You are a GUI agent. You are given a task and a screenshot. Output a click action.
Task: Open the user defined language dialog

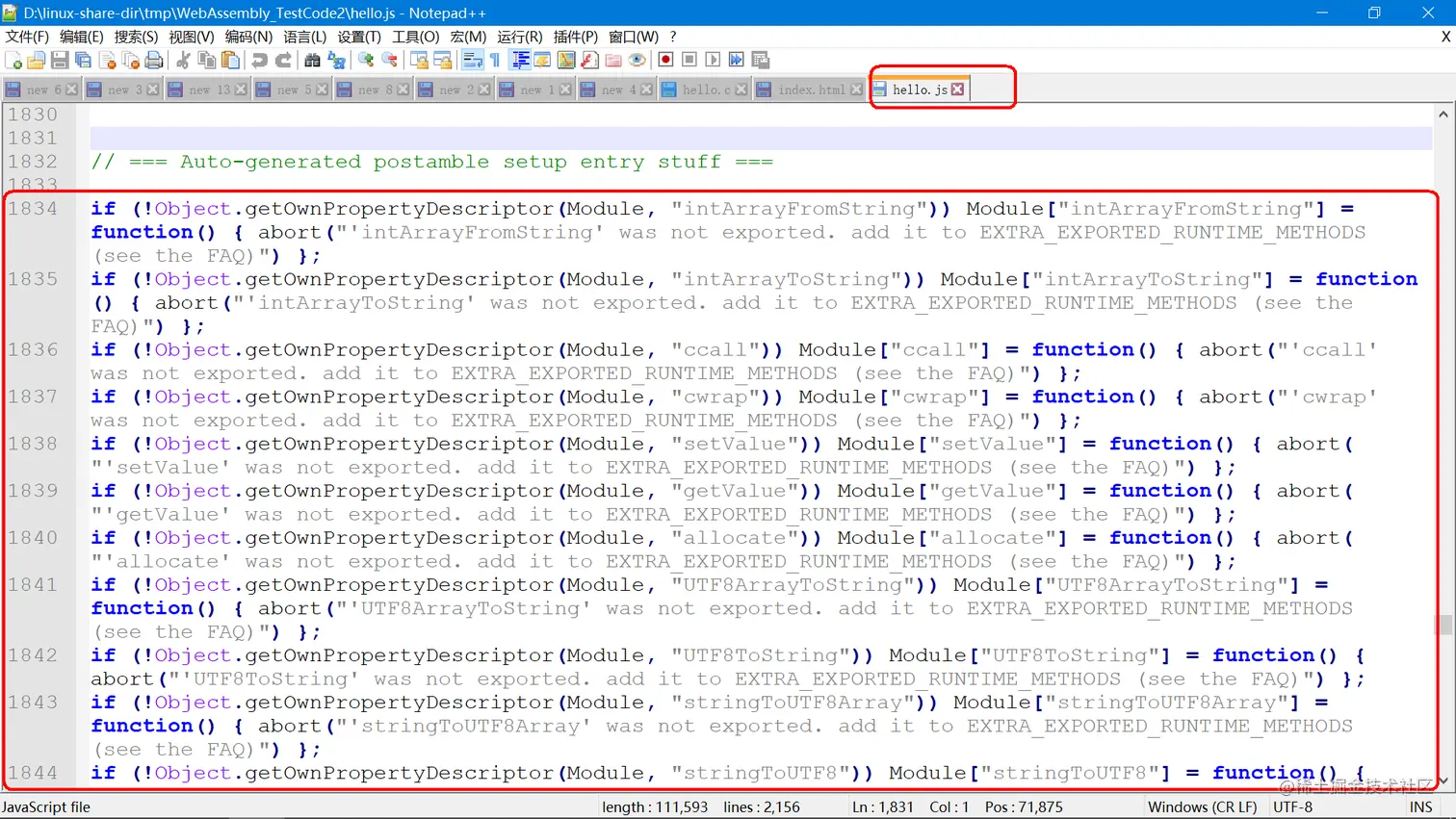click(543, 60)
